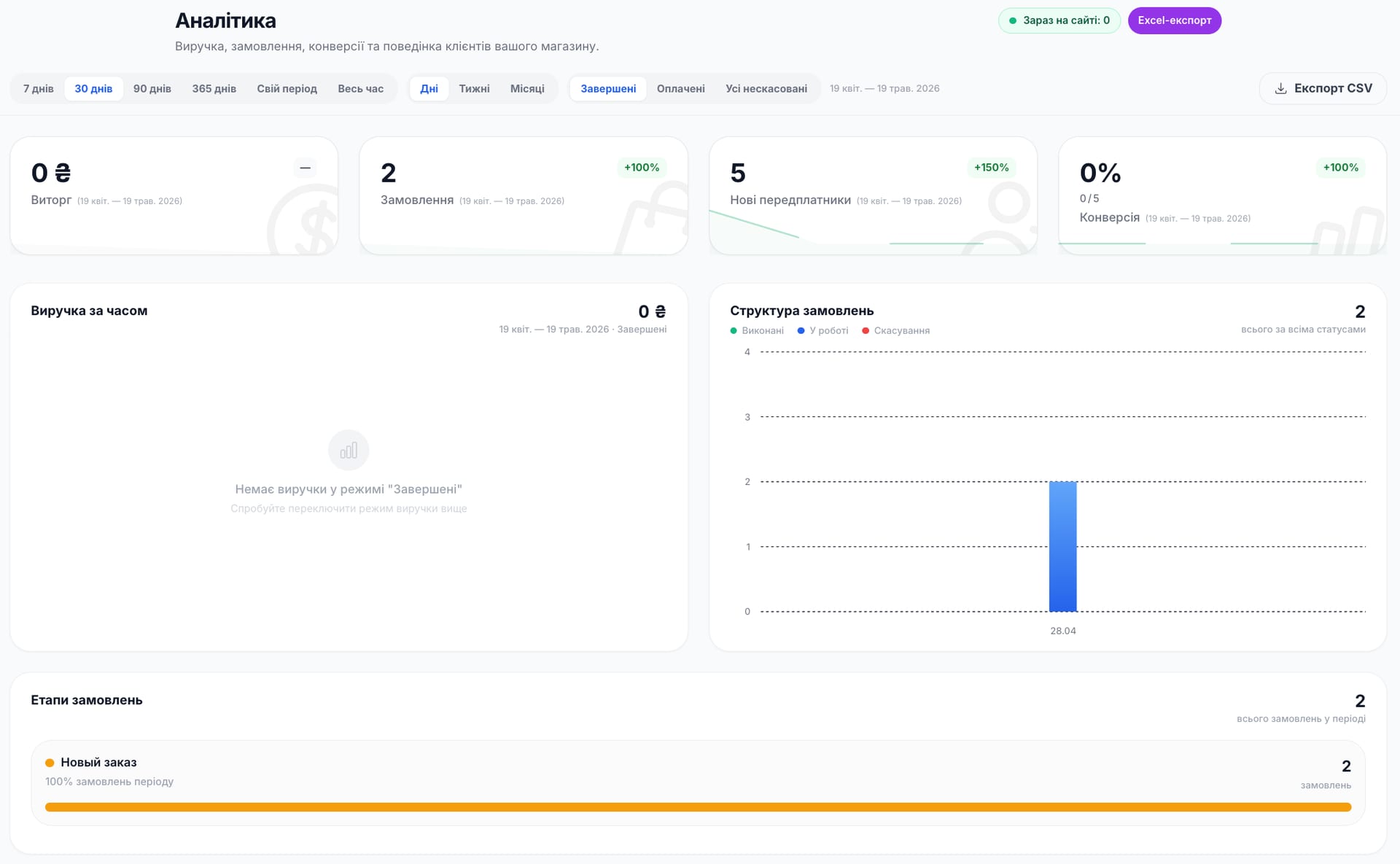Select the 30 днів period
1400x864 pixels.
click(x=93, y=88)
